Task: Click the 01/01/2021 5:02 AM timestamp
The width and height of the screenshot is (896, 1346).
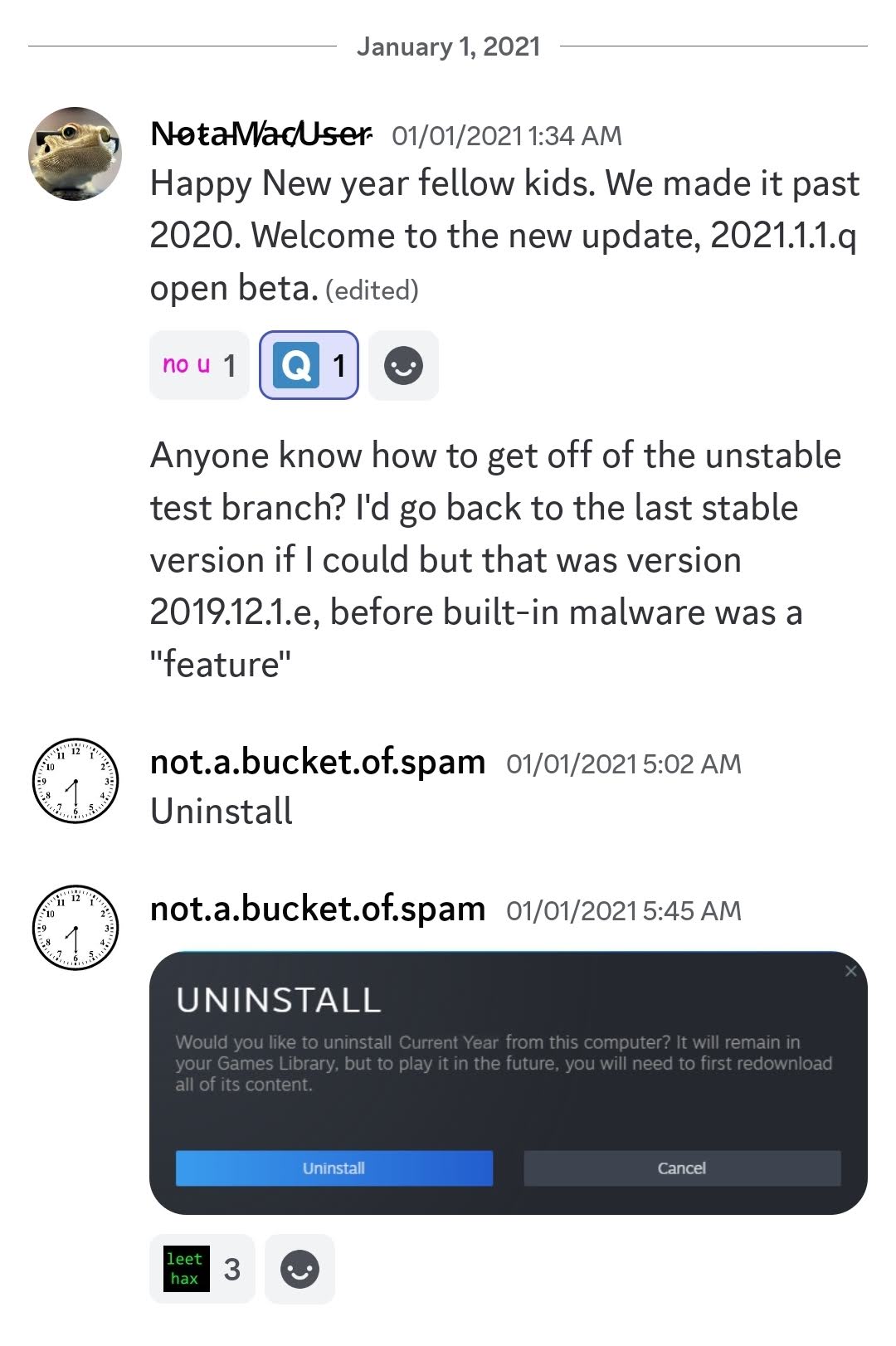Action: click(624, 763)
